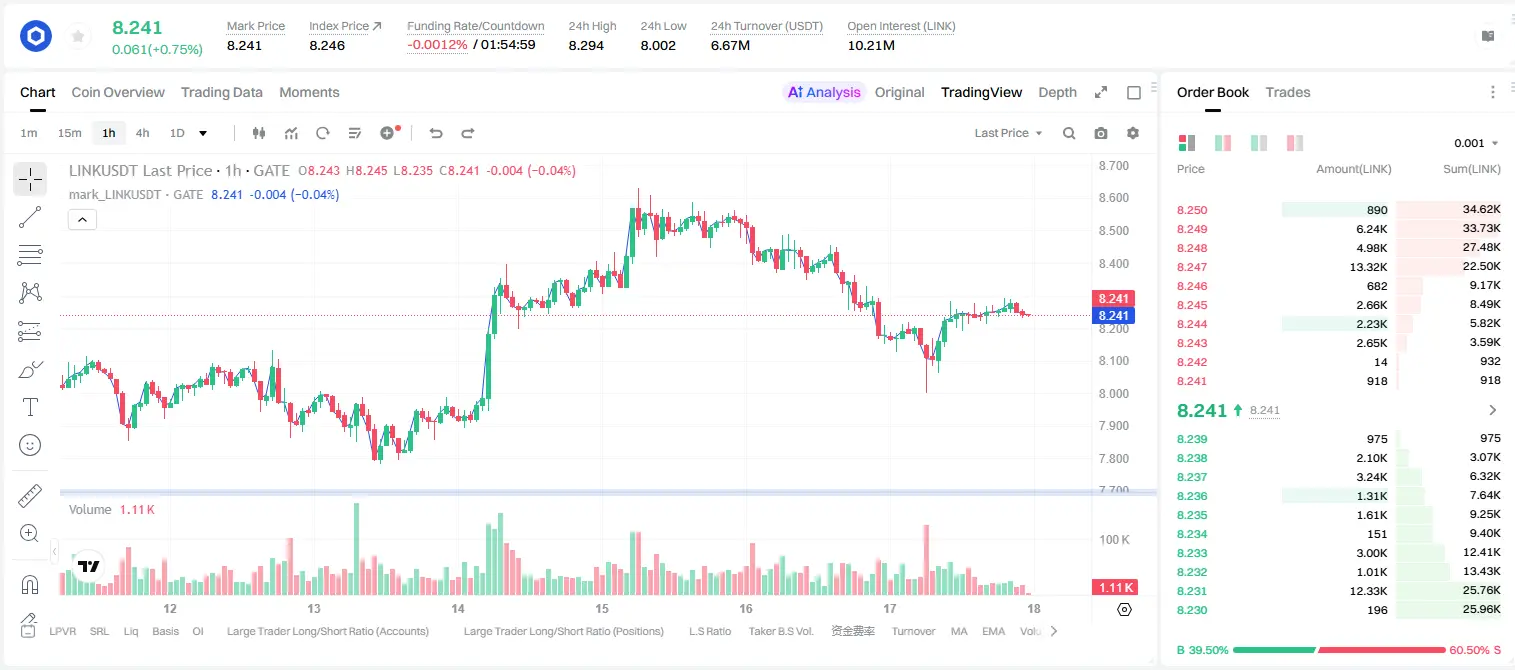The width and height of the screenshot is (1515, 670).
Task: Switch to Depth chart view
Action: click(x=1057, y=92)
